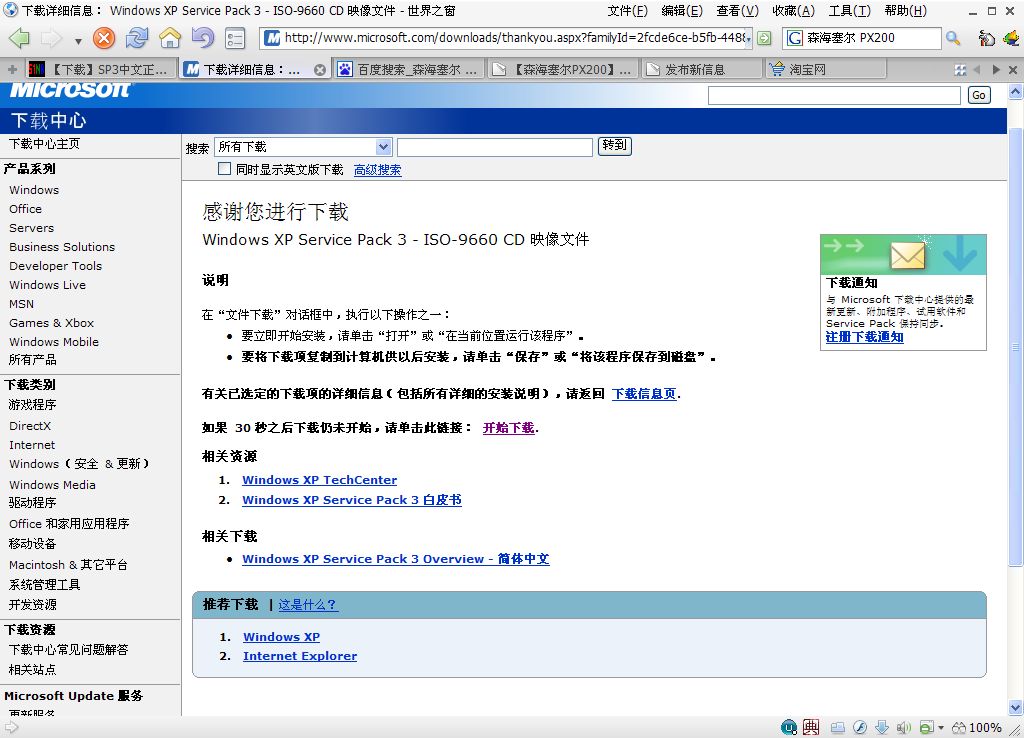
Task: Click the 开始下载 link
Action: (509, 428)
